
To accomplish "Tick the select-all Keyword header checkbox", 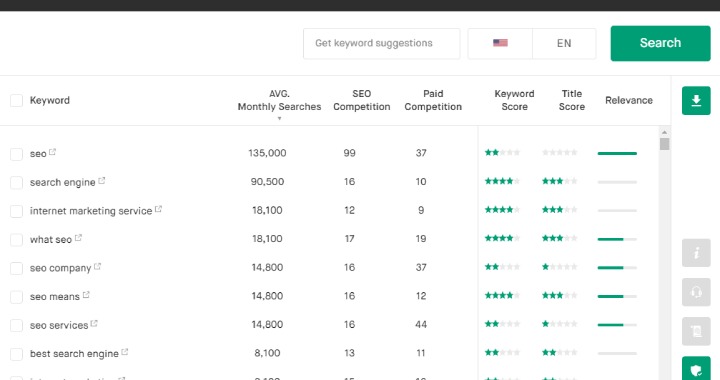I will [17, 101].
